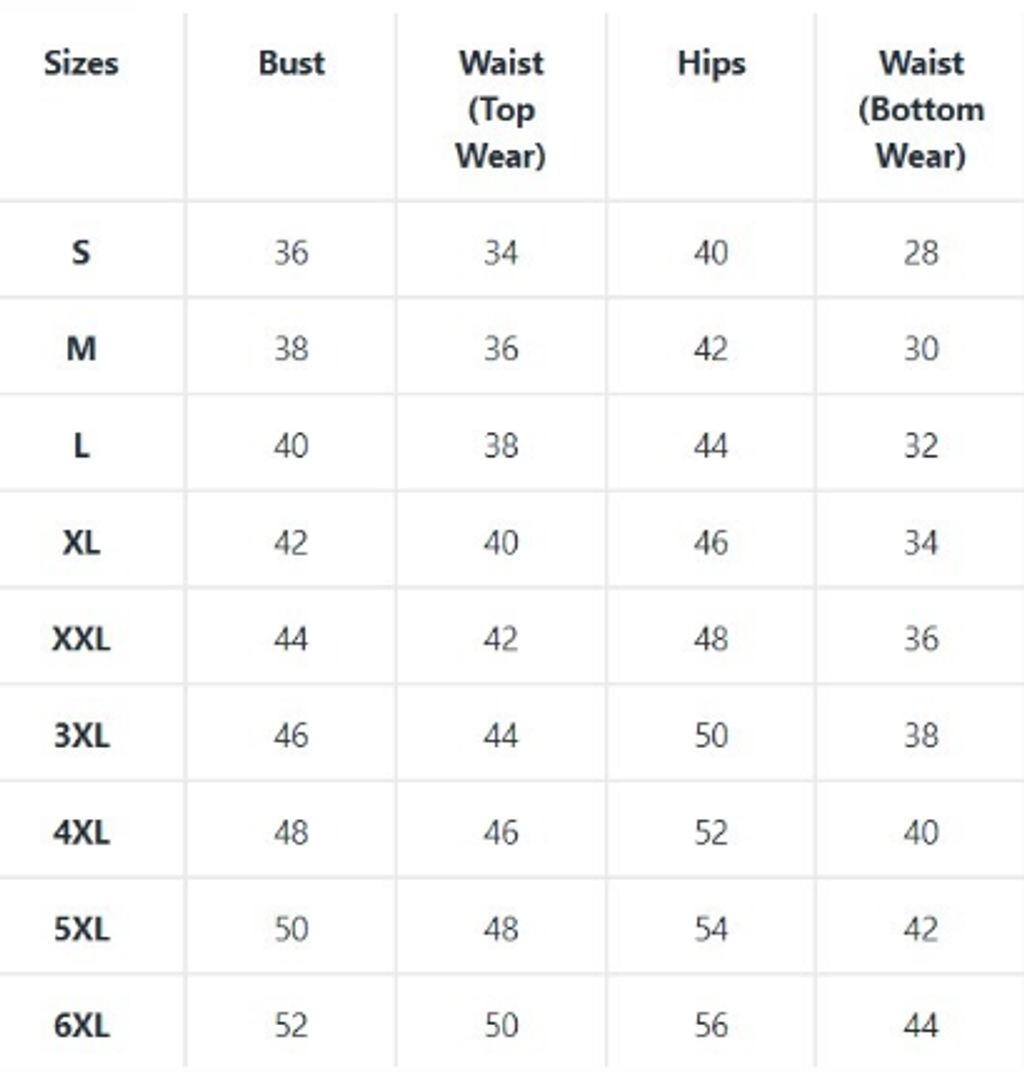Select the Hips column header
The width and height of the screenshot is (1024, 1074).
click(x=711, y=63)
